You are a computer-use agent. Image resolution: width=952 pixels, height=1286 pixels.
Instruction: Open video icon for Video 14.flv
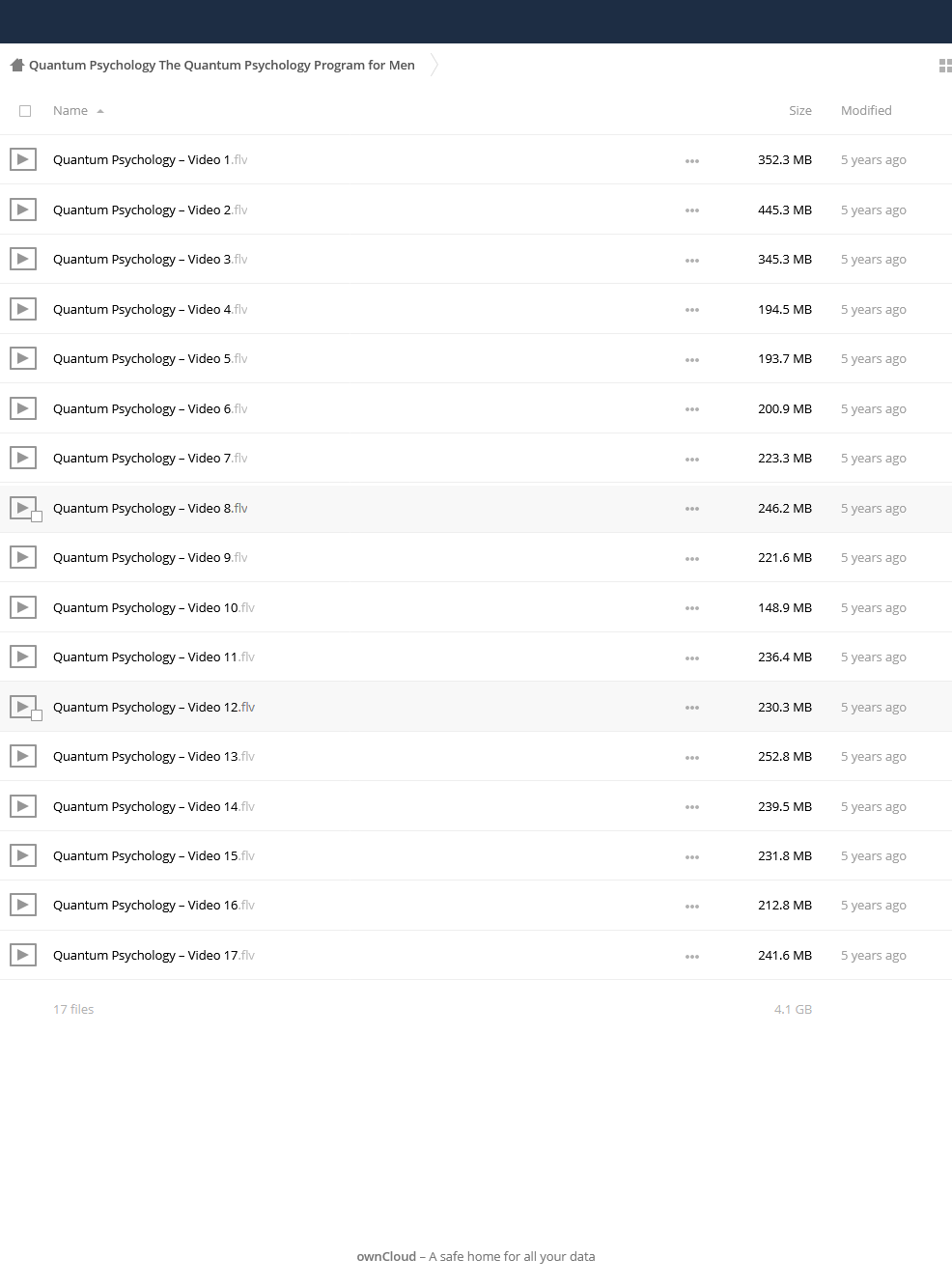point(23,806)
